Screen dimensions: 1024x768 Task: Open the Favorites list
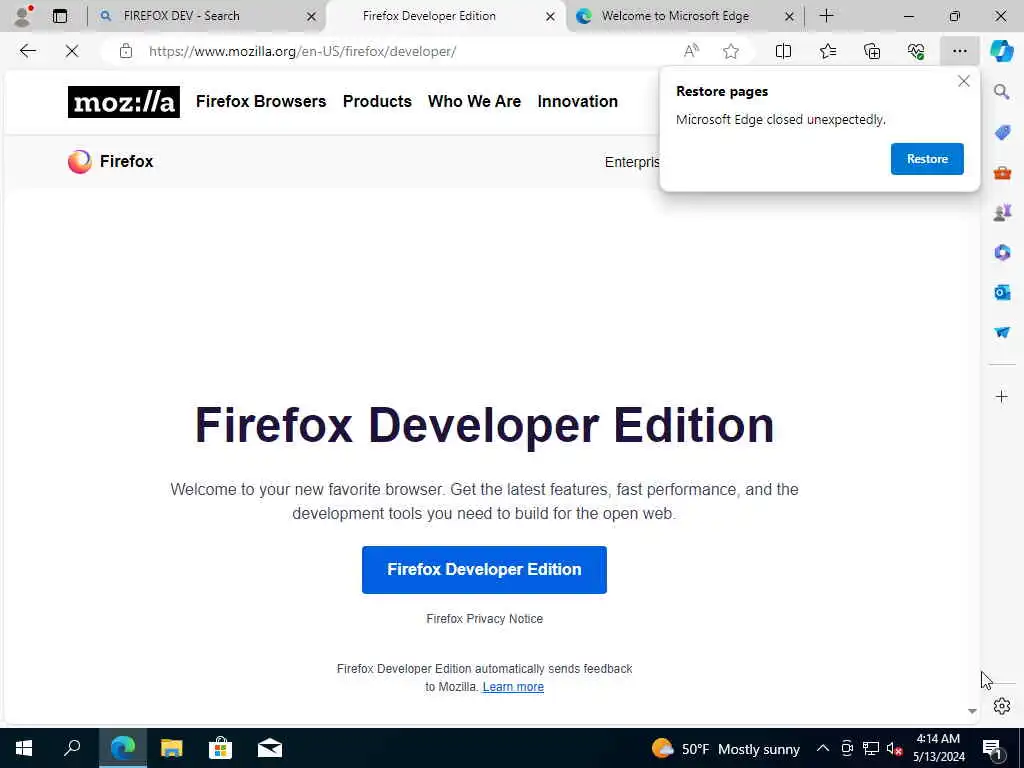[x=827, y=51]
